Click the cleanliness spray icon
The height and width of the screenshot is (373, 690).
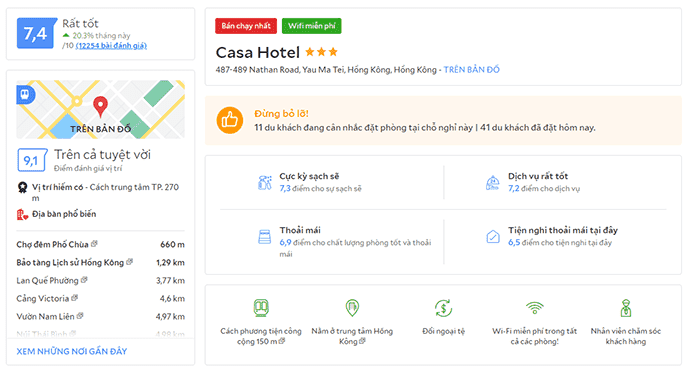point(264,183)
